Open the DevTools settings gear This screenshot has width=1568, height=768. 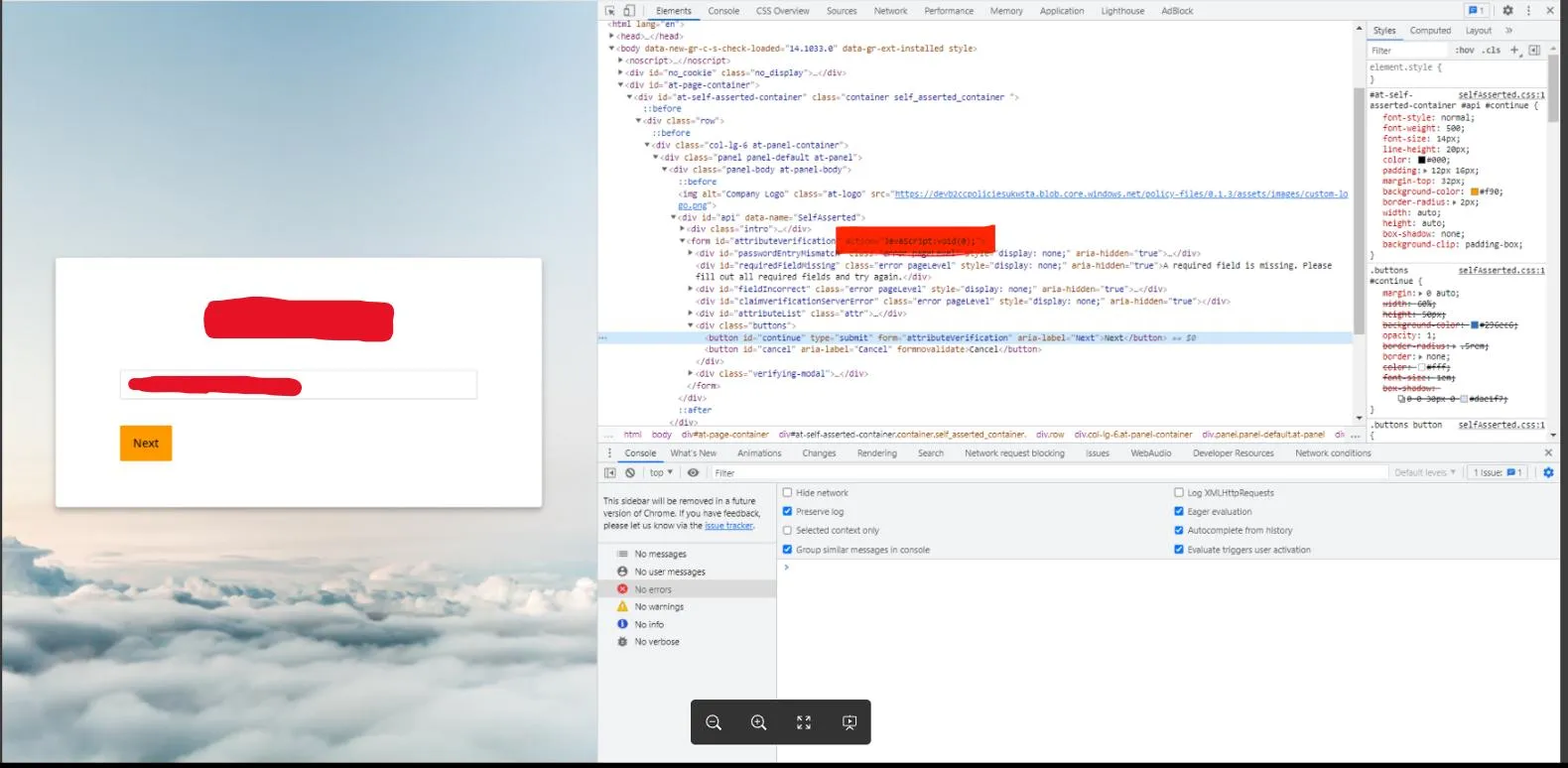pos(1507,11)
